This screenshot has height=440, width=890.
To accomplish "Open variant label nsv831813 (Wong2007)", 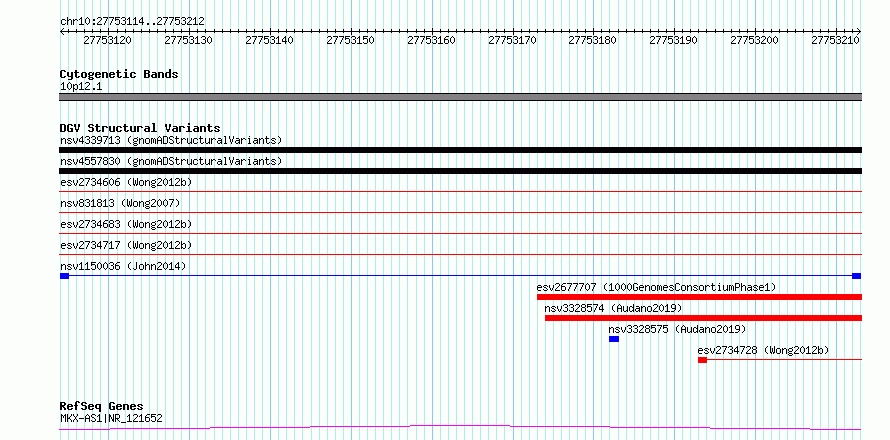I will [x=120, y=203].
